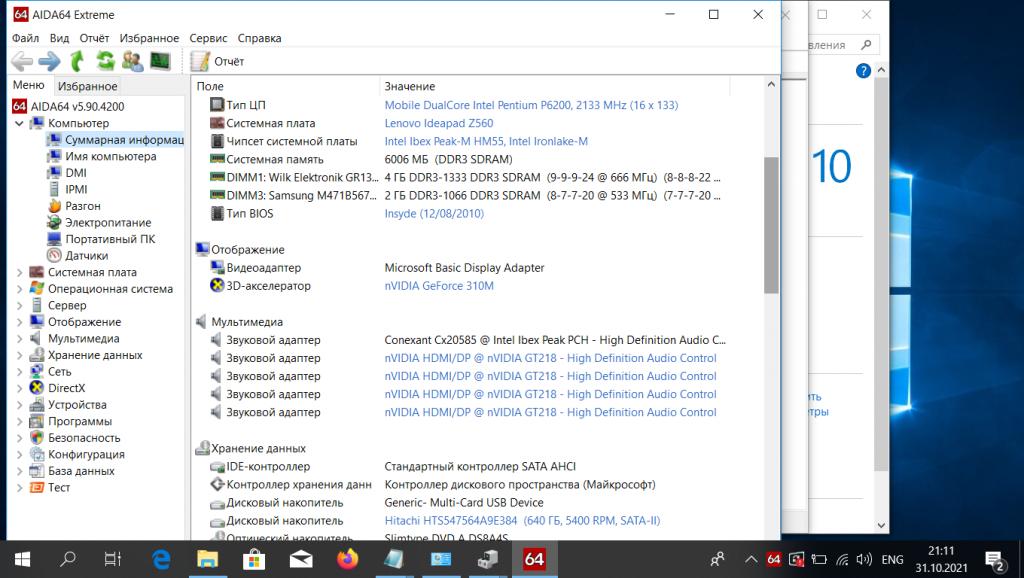Open the Избранное menu in menu bar

tap(149, 38)
